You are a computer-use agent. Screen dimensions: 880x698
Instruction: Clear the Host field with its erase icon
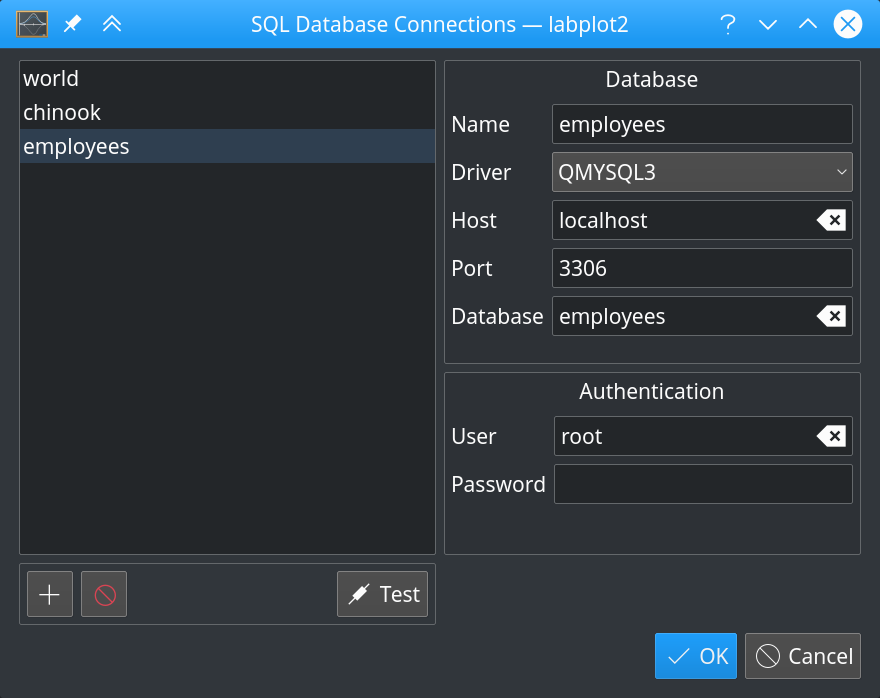point(831,220)
